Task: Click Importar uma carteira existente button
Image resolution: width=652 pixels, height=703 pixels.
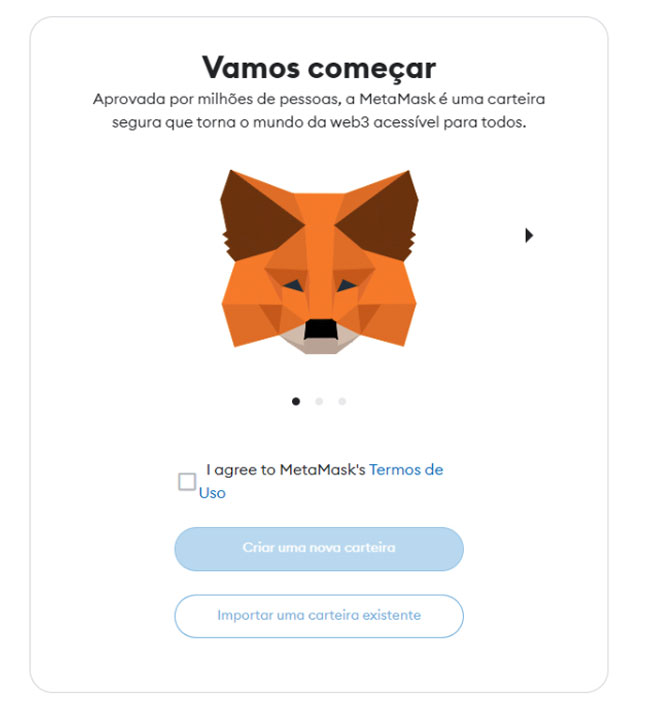Action: coord(319,616)
